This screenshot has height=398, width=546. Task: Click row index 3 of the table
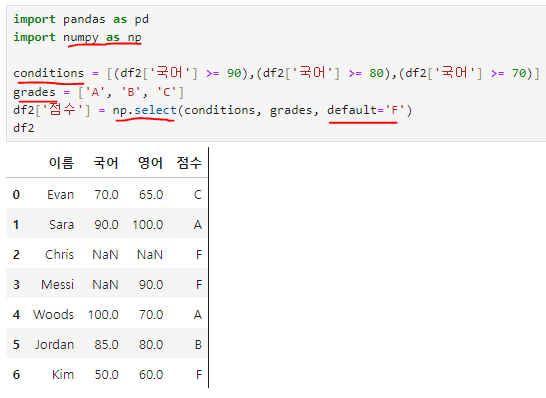click(x=16, y=284)
